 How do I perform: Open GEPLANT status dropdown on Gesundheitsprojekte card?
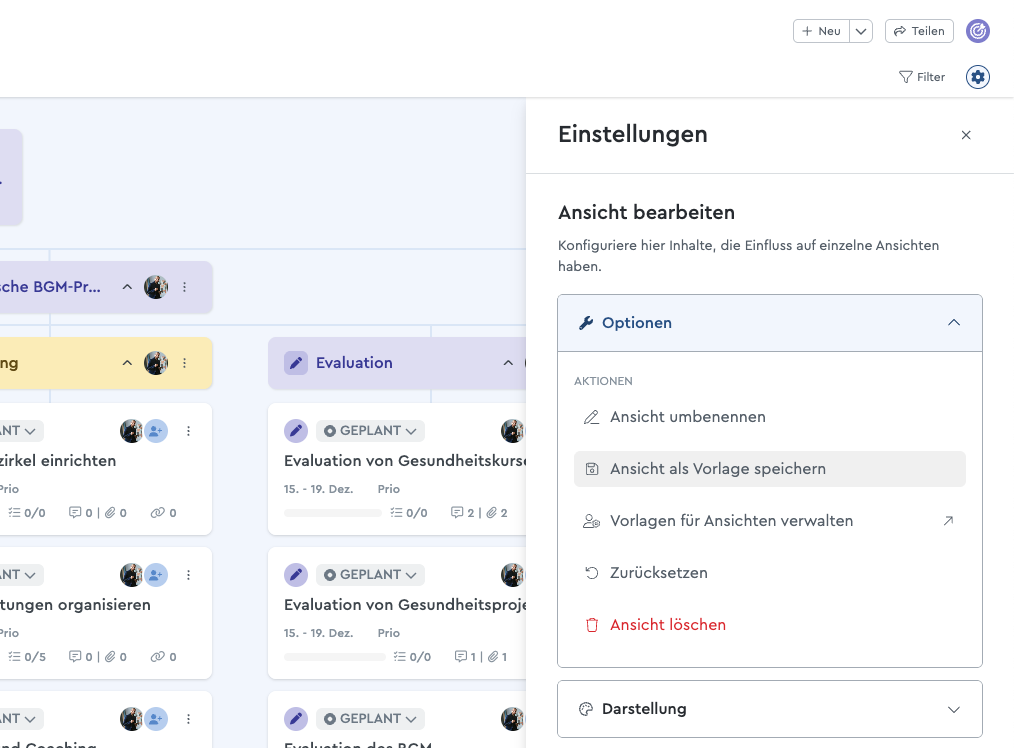point(370,575)
